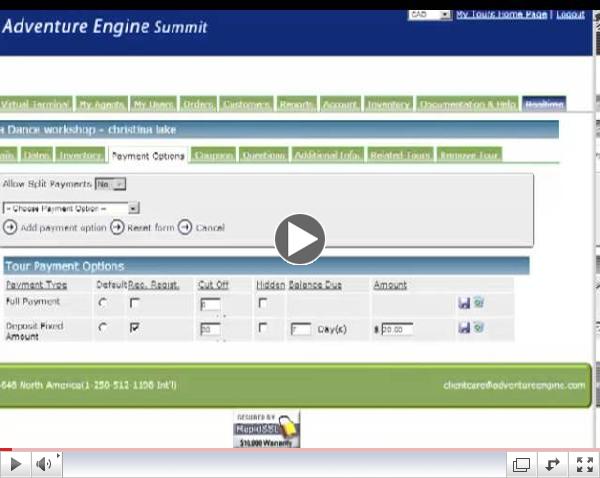Screen dimensions: 600x478
Task: Open the Customers tab
Action: (x=246, y=104)
